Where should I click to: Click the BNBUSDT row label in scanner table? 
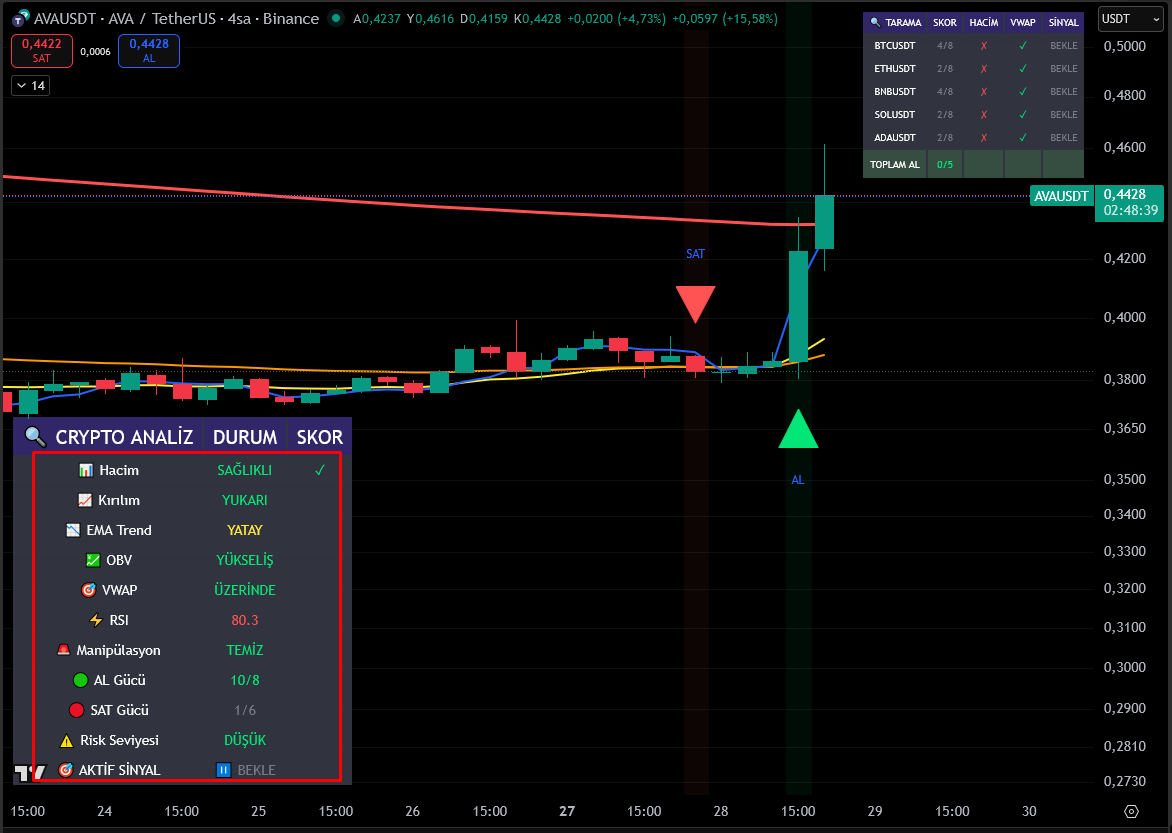point(895,92)
